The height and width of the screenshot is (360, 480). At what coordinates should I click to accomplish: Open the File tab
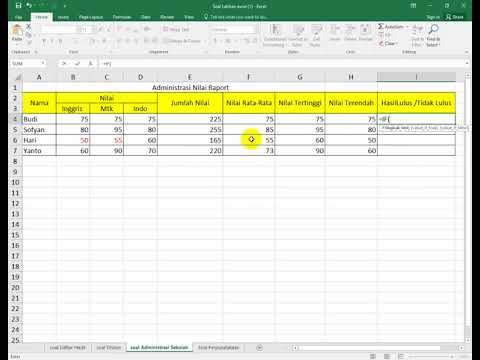[19, 17]
